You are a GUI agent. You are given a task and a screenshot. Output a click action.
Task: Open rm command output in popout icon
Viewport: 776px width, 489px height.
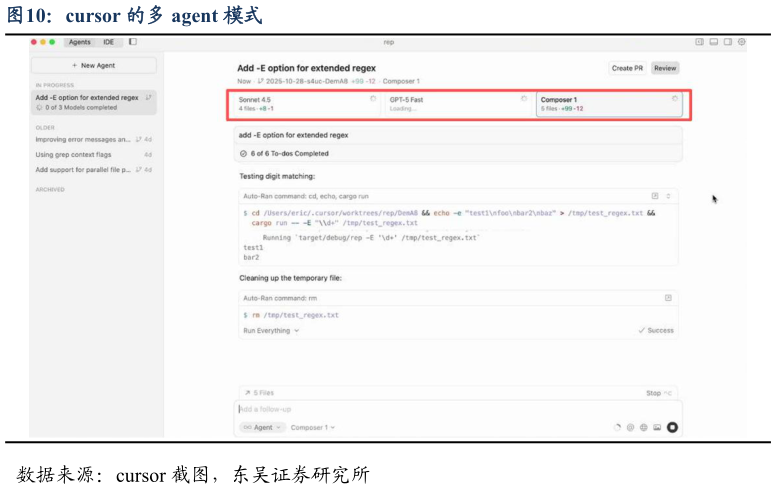click(668, 298)
